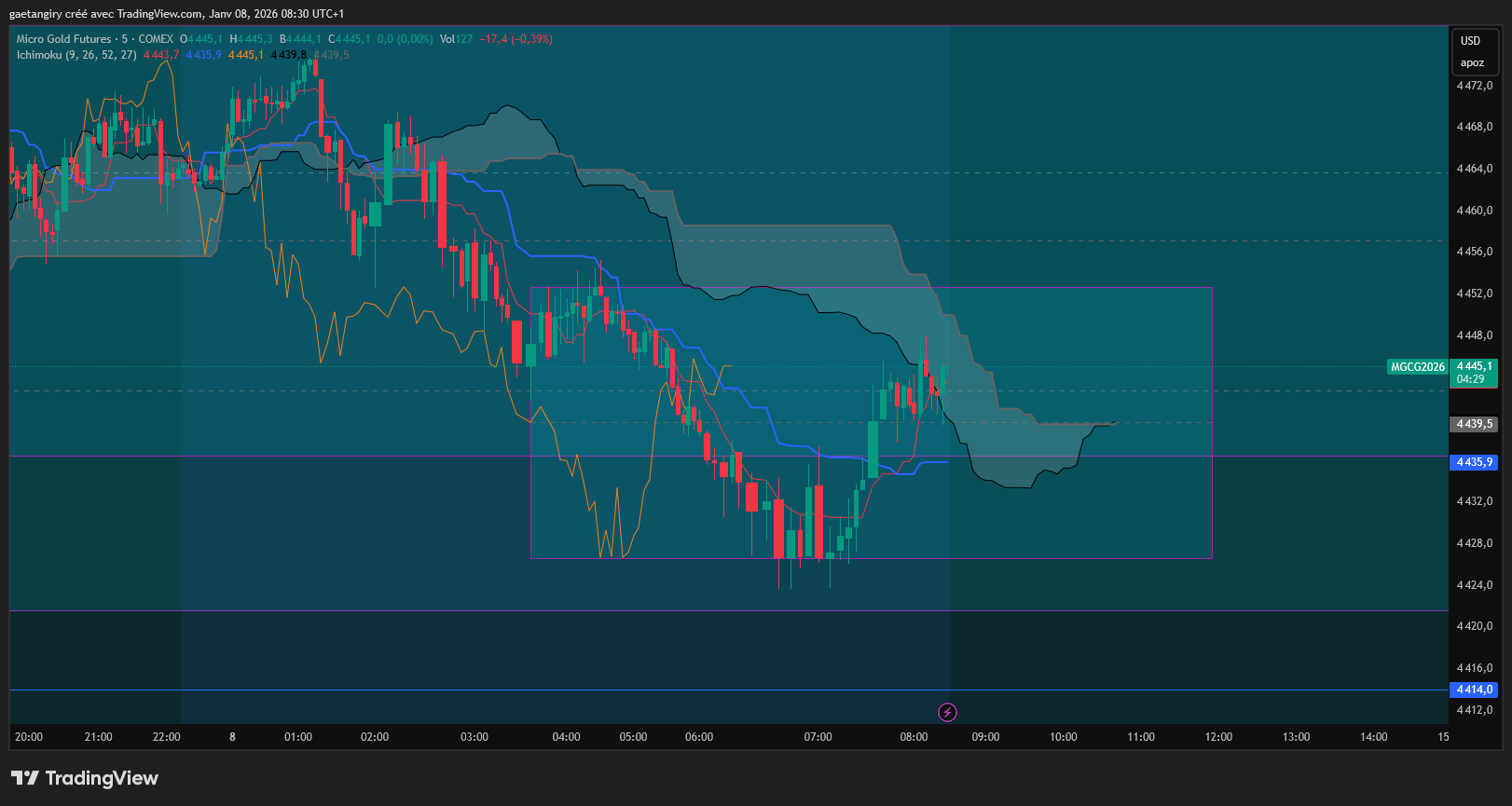Click the 14:00 time axis label

1374,737
